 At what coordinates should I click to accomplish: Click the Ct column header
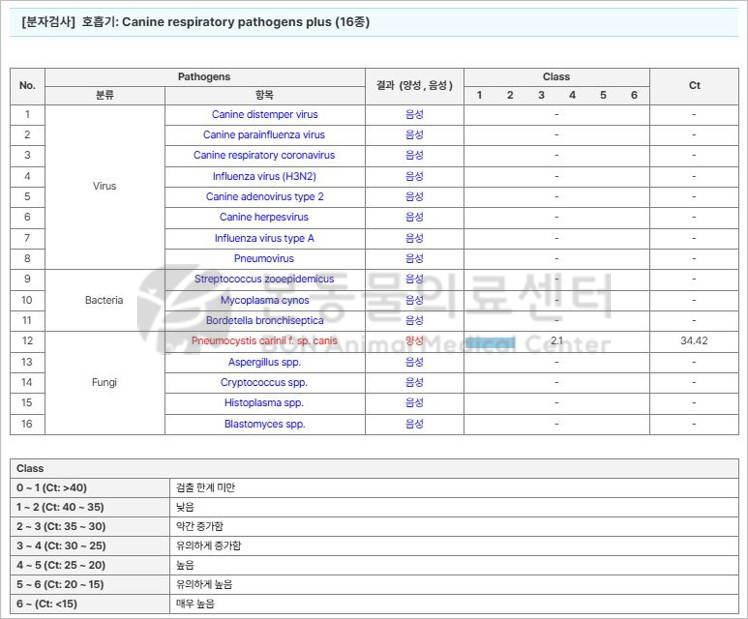point(694,85)
